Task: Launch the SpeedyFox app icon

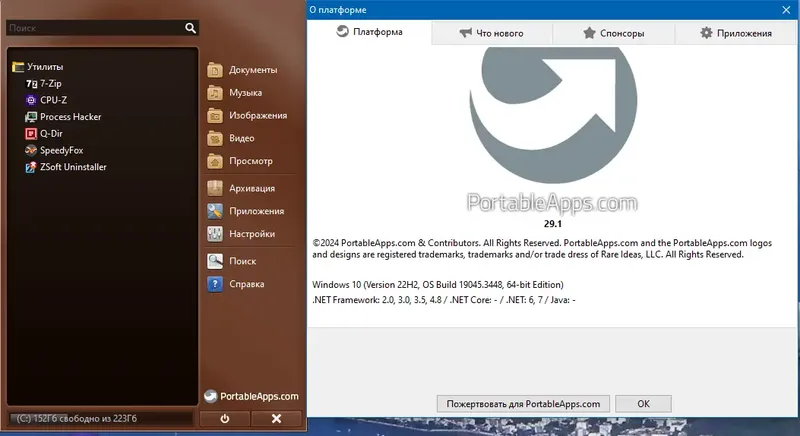Action: (31, 150)
